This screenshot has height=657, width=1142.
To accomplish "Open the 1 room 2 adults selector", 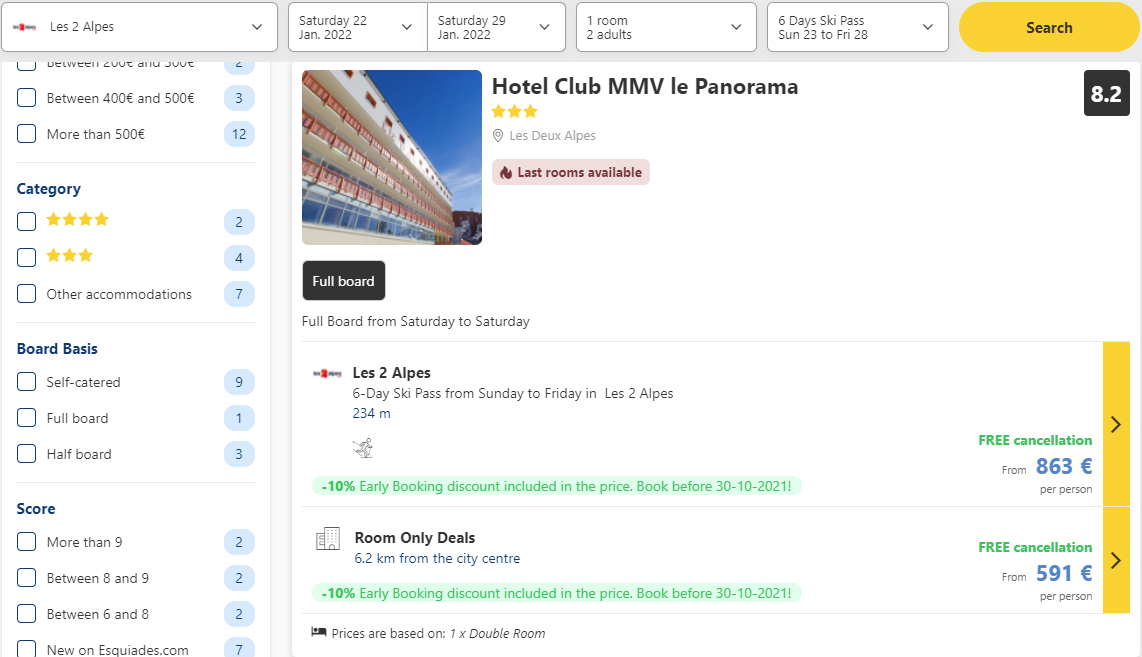I will 666,27.
